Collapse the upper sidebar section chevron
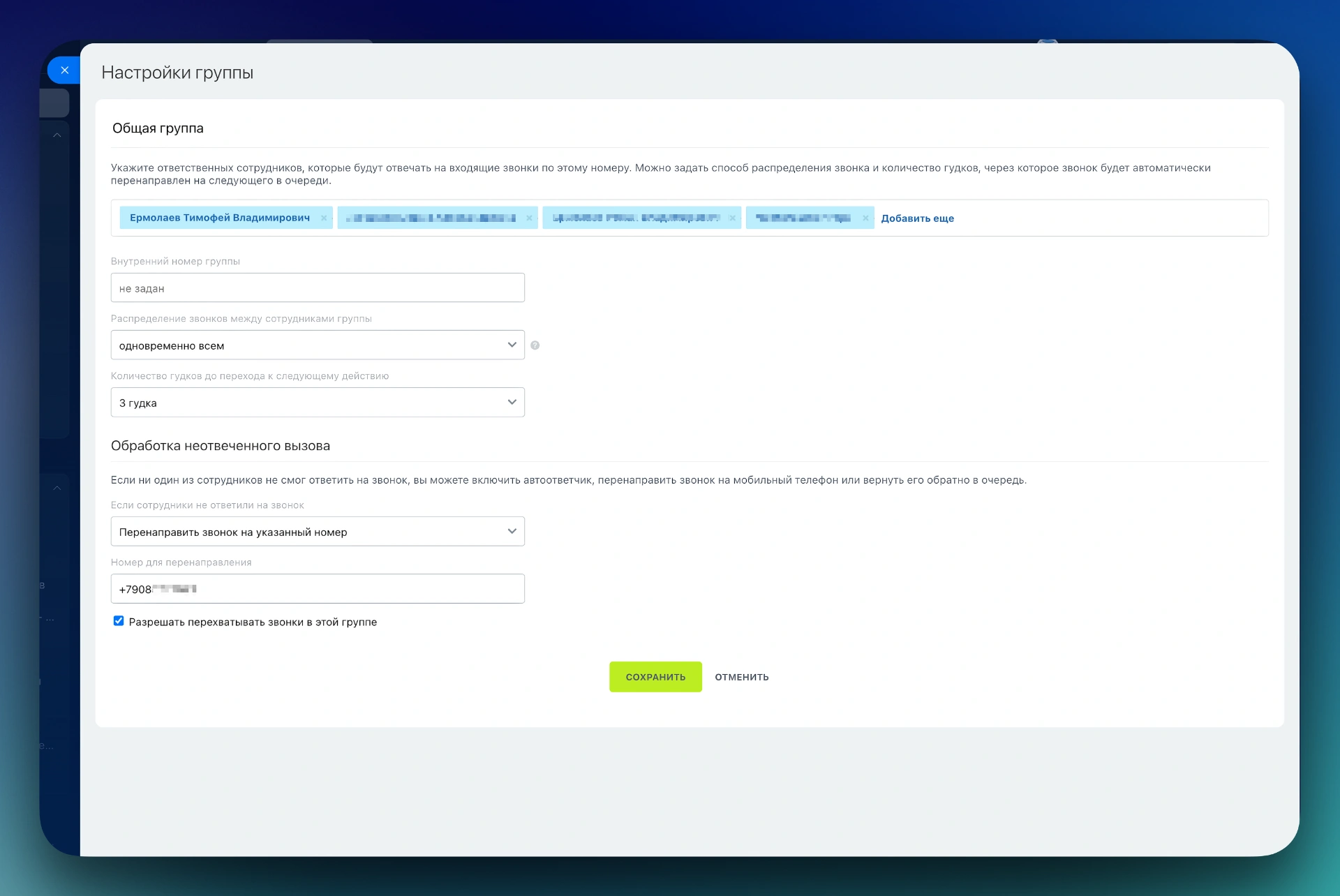1340x896 pixels. point(57,135)
